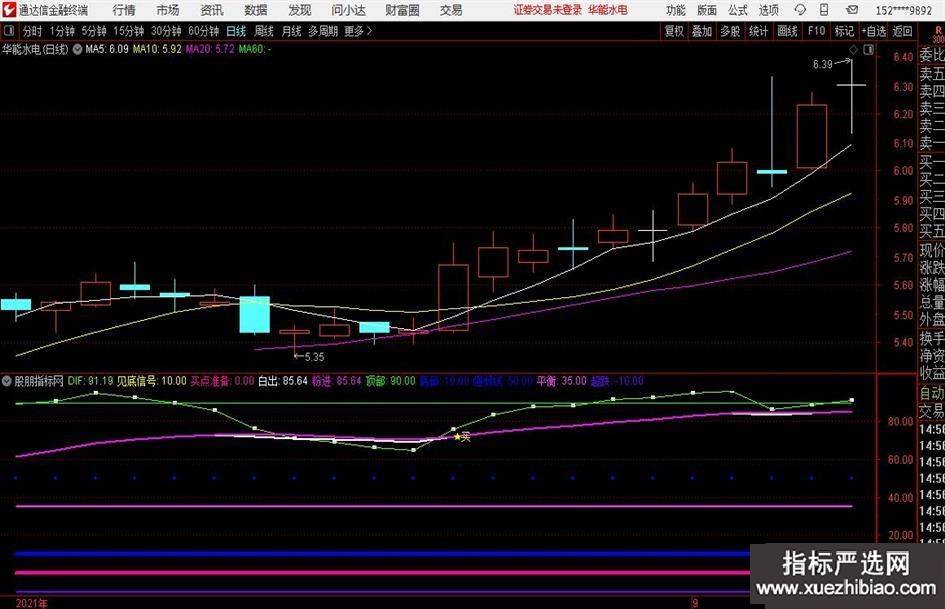The height and width of the screenshot is (609, 945).
Task: Click the 股朋指标网 indicator name
Action: pyautogui.click(x=39, y=381)
